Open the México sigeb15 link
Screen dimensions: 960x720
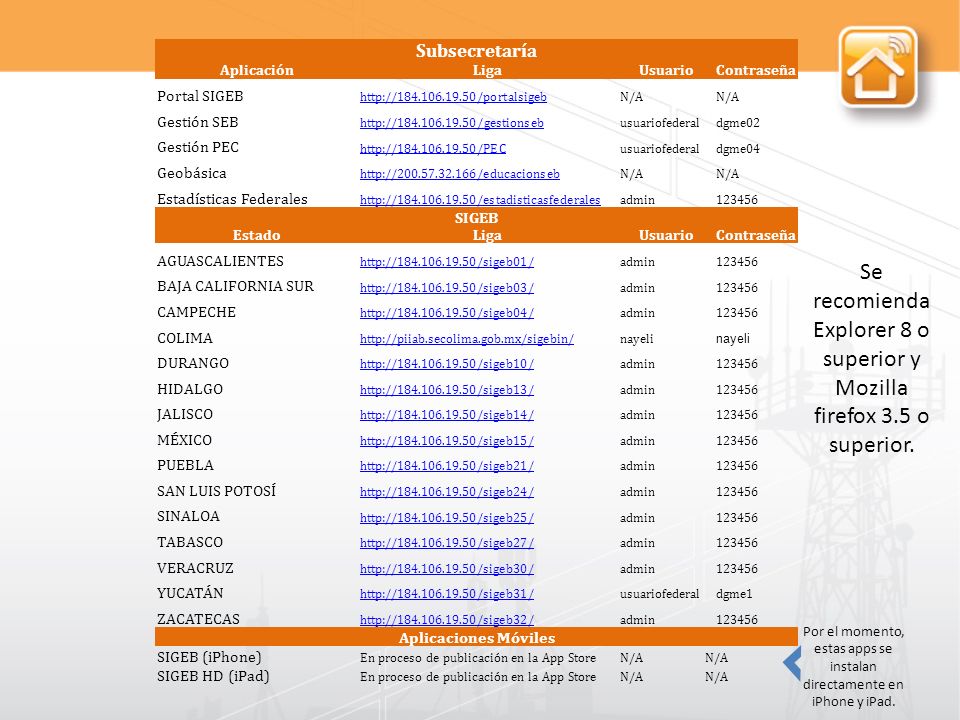pyautogui.click(x=447, y=441)
